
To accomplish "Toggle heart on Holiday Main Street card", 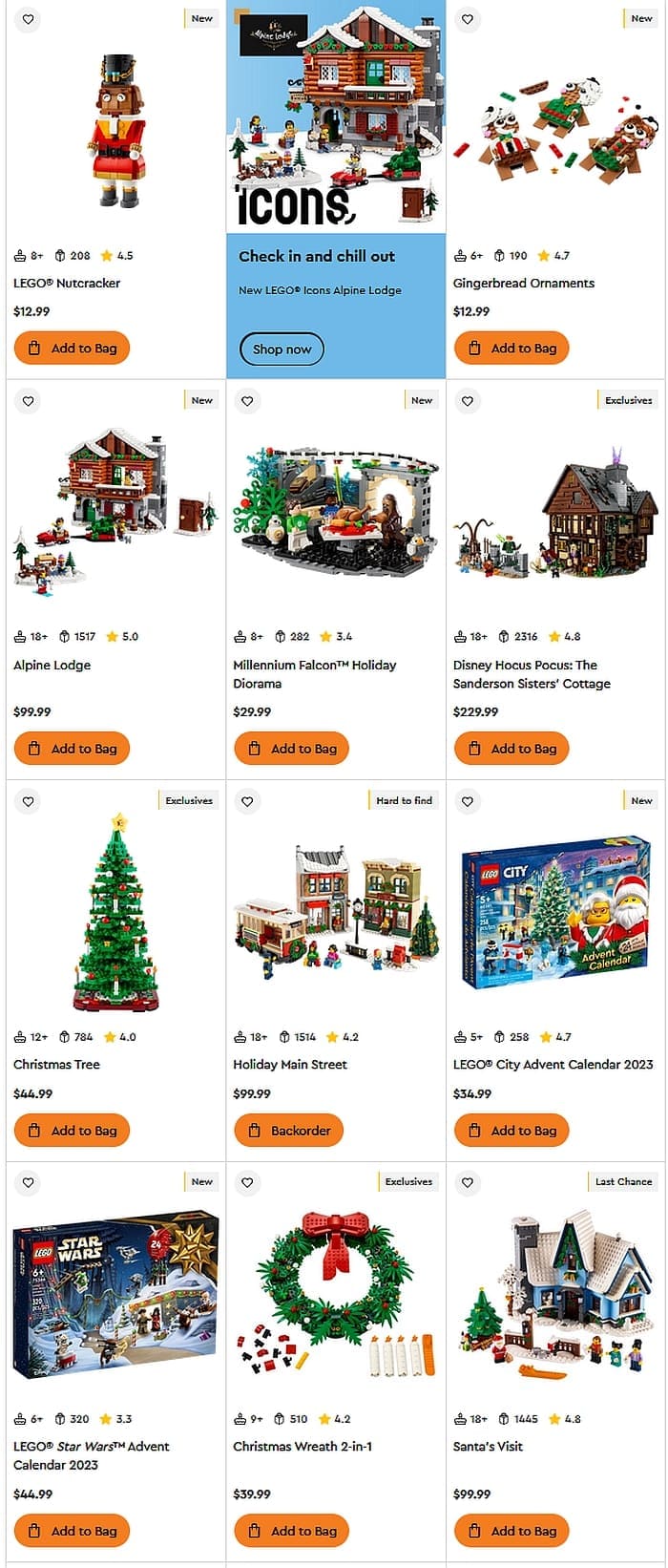I will pyautogui.click(x=248, y=801).
